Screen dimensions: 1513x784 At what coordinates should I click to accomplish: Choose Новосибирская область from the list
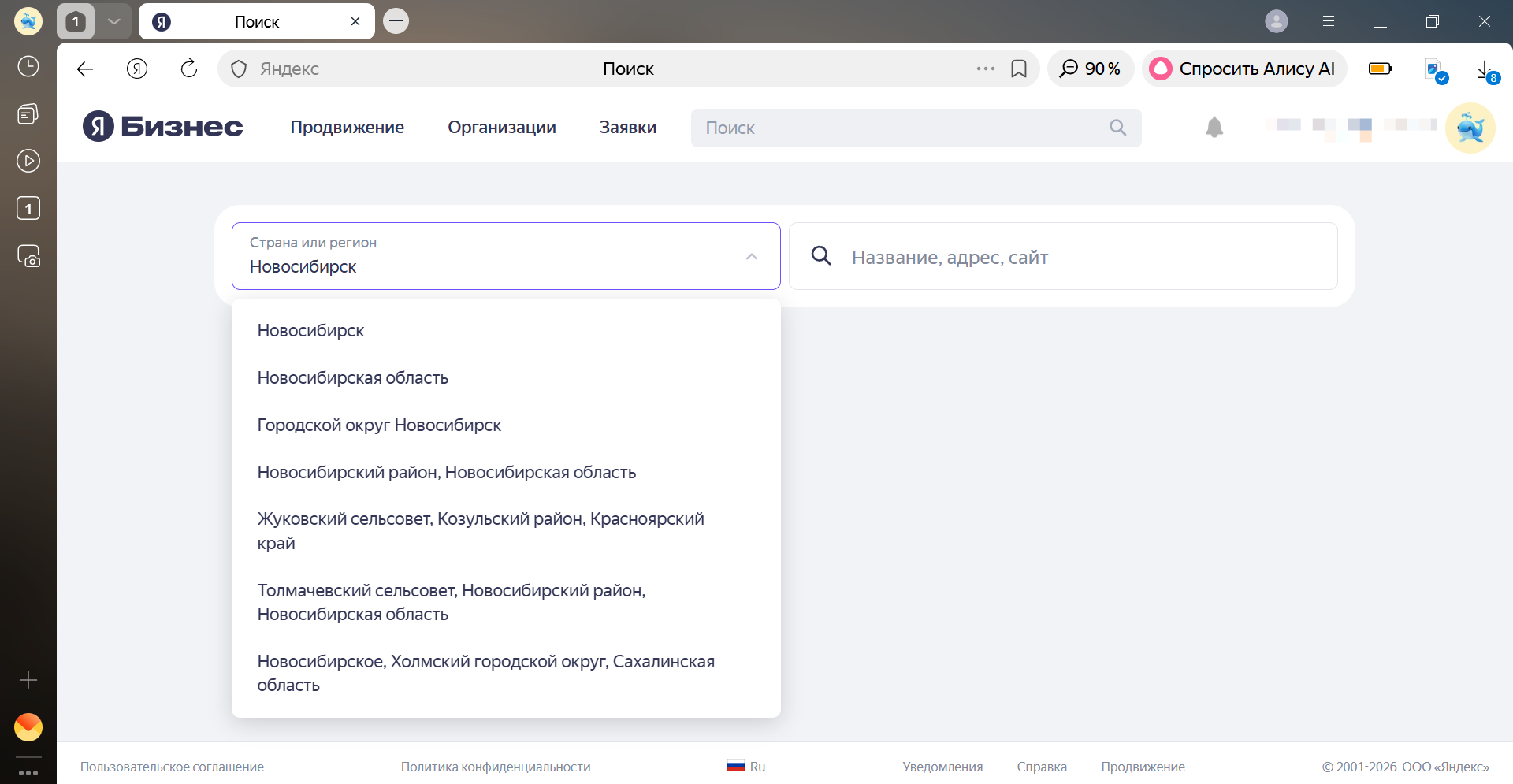[352, 378]
